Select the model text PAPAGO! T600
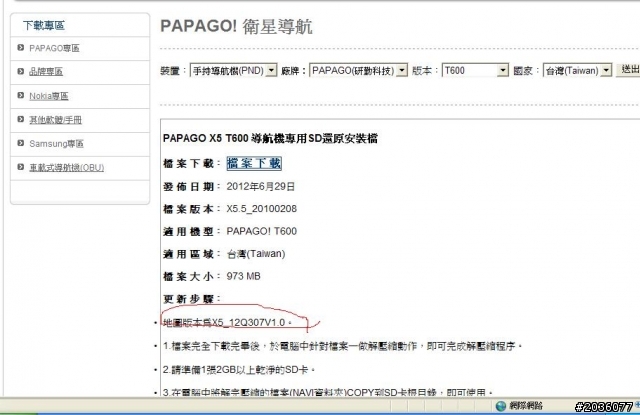 pos(262,231)
